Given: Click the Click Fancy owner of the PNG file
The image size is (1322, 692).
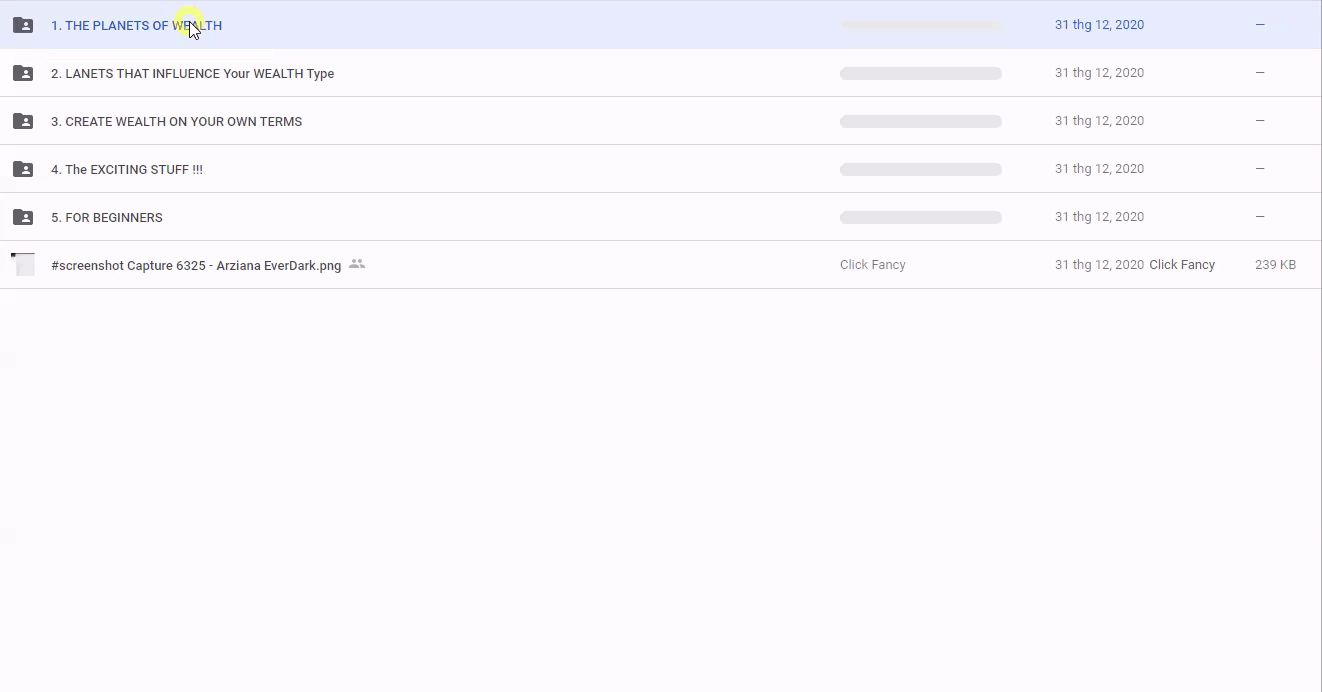Looking at the screenshot, I should tap(872, 265).
